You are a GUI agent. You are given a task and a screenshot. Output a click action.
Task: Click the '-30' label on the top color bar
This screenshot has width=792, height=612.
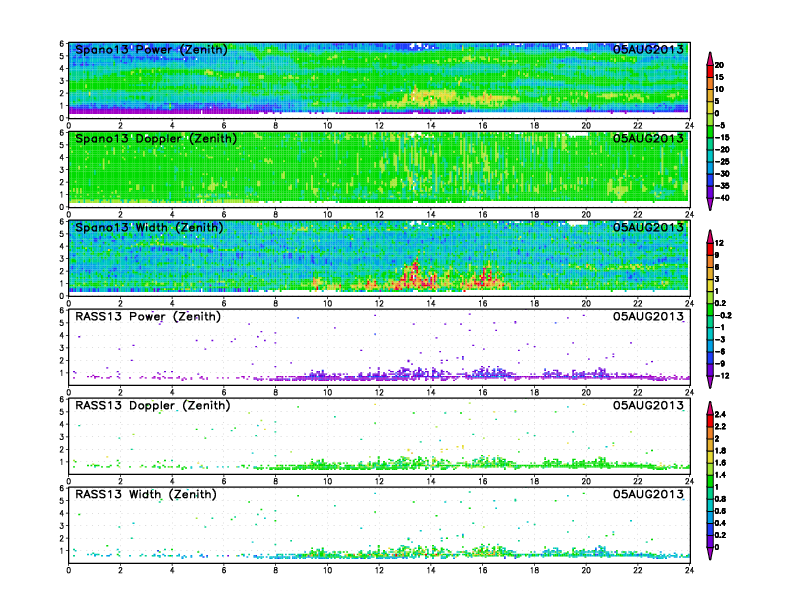[x=722, y=174]
